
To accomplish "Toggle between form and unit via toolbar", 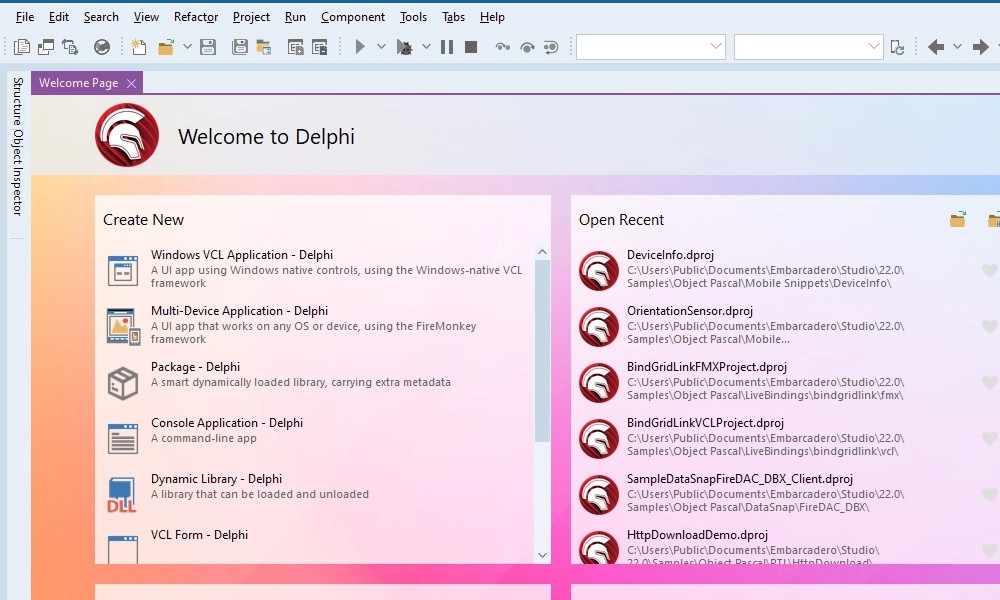I will (x=70, y=47).
